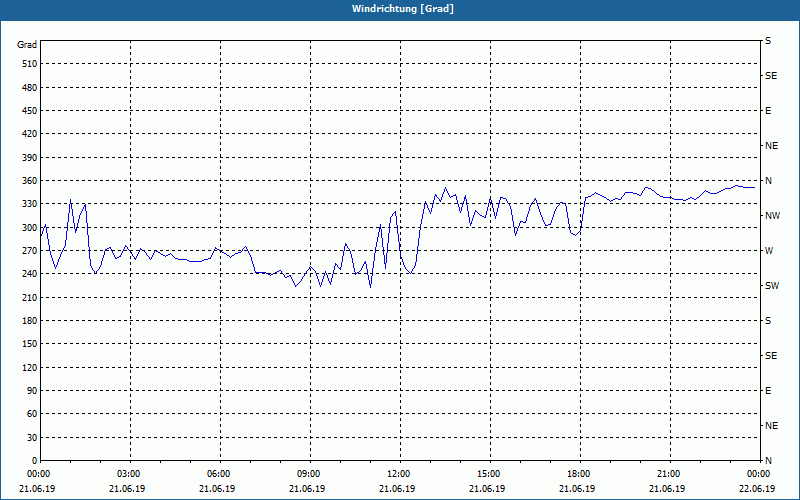Click the 06:00 time label
The image size is (800, 500).
(x=218, y=474)
